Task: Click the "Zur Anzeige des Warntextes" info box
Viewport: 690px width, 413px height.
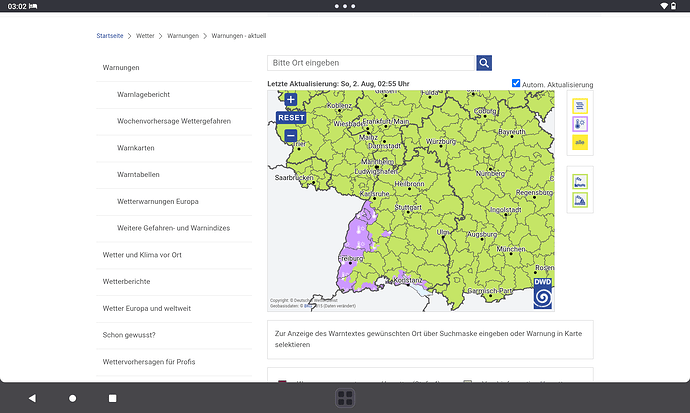Action: [430, 339]
